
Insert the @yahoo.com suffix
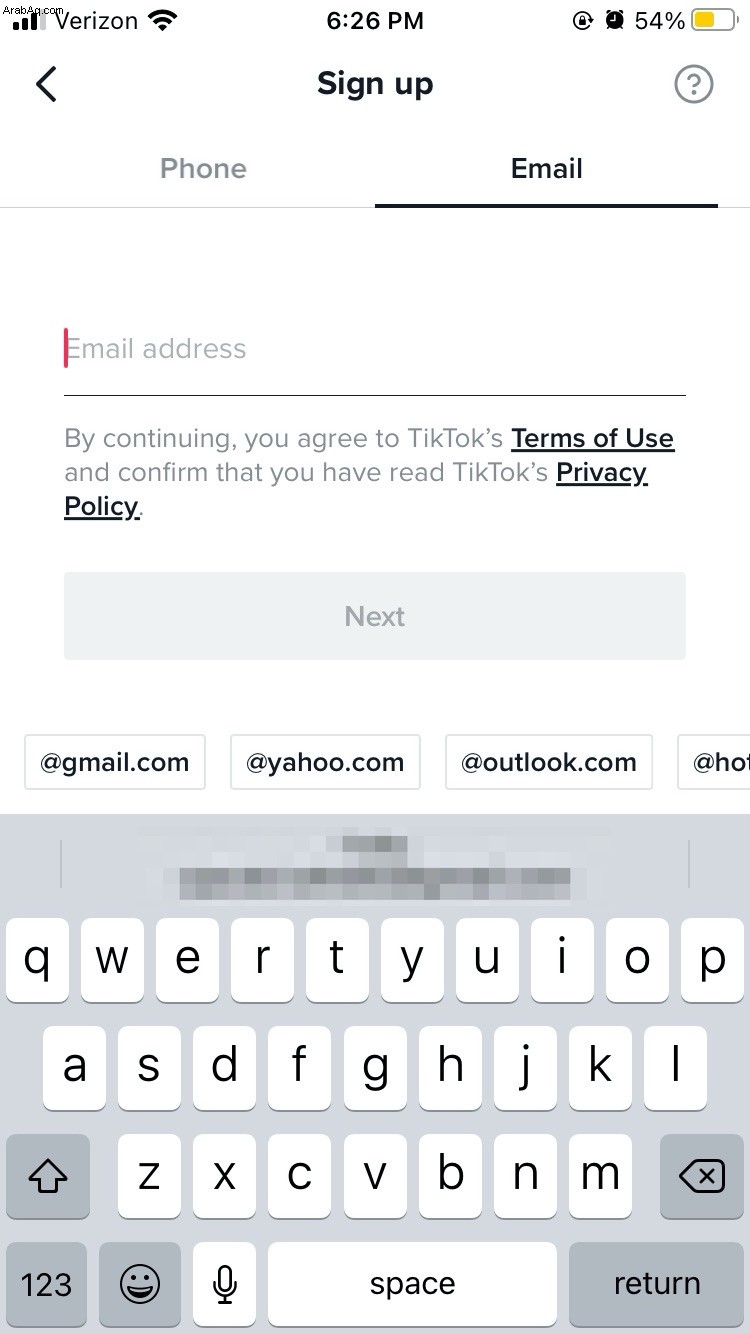tap(325, 762)
